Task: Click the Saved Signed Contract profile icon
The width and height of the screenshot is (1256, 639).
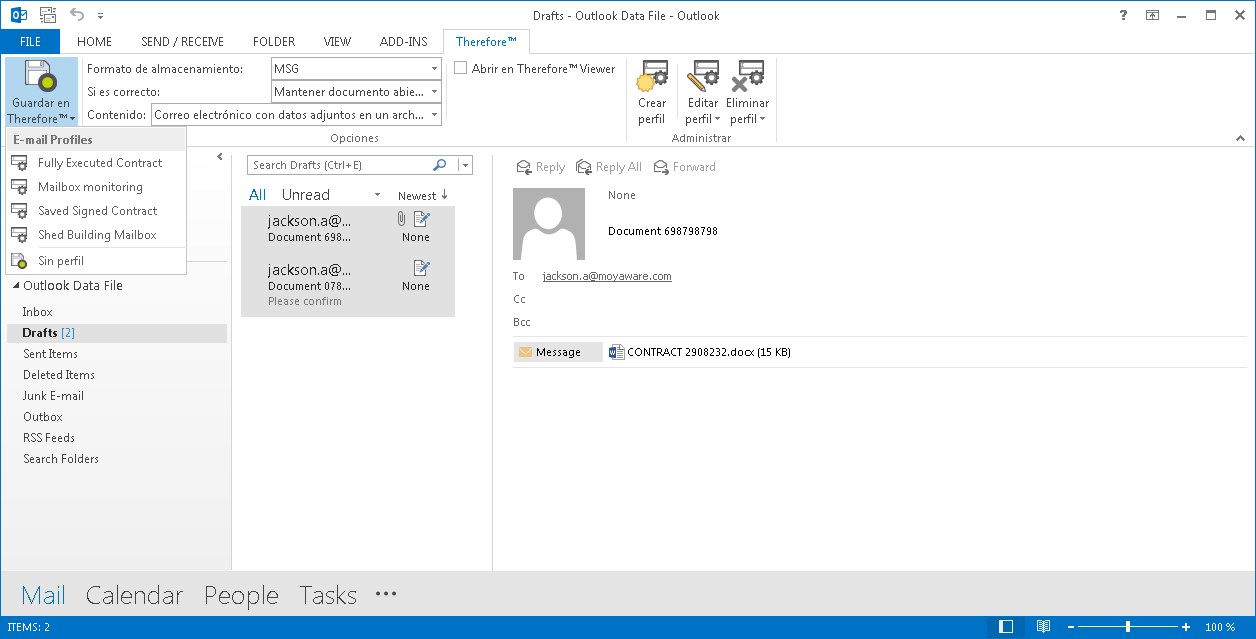Action: 19,211
